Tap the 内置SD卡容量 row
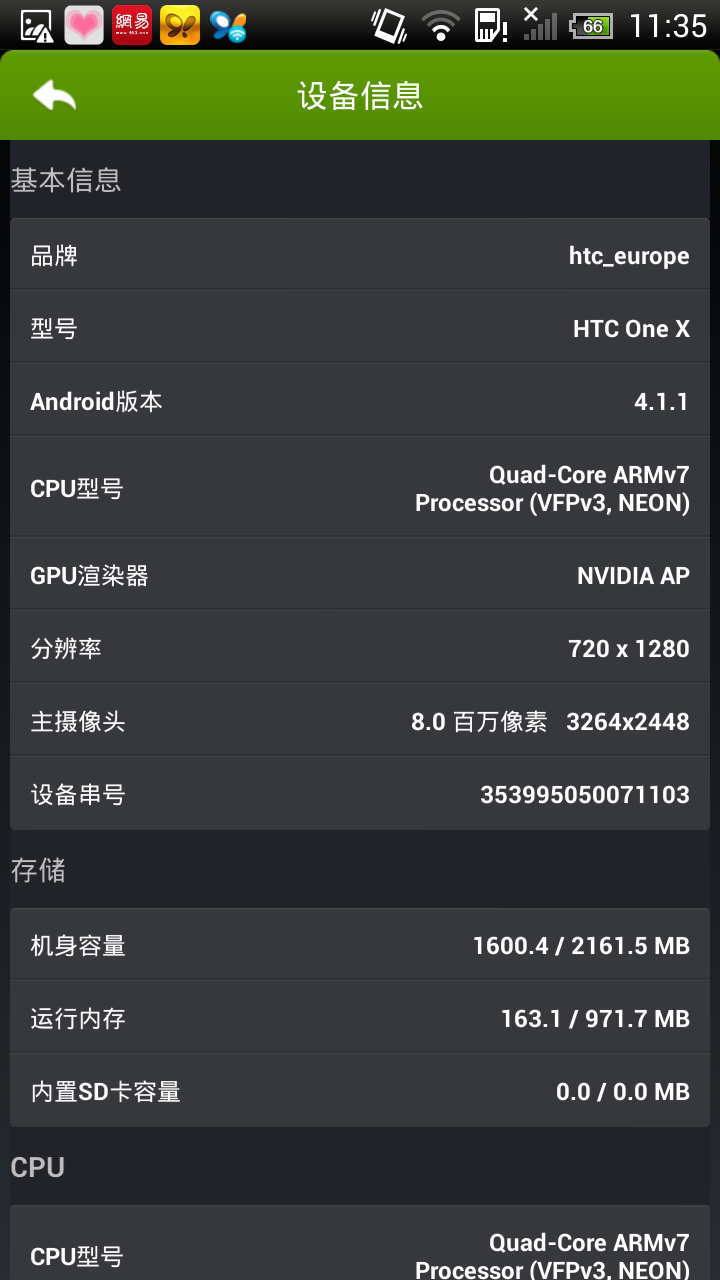Viewport: 720px width, 1280px height. pos(360,1092)
